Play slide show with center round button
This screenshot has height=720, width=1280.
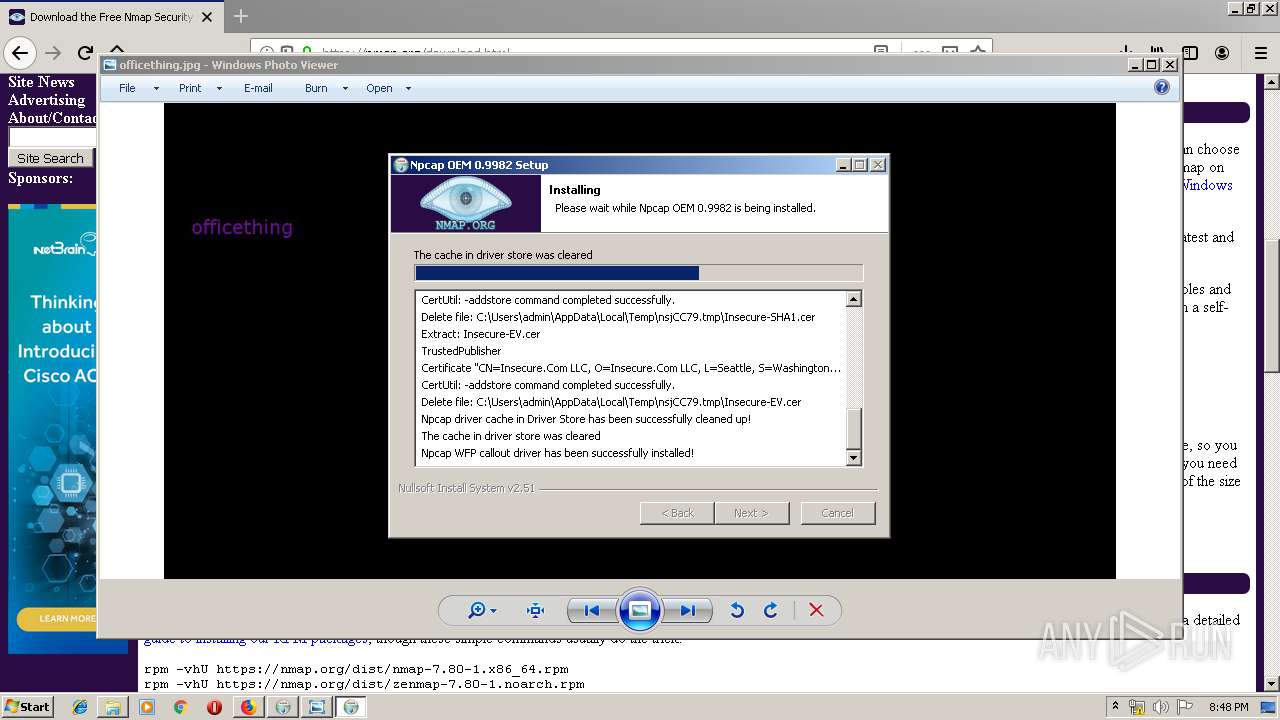tap(640, 610)
